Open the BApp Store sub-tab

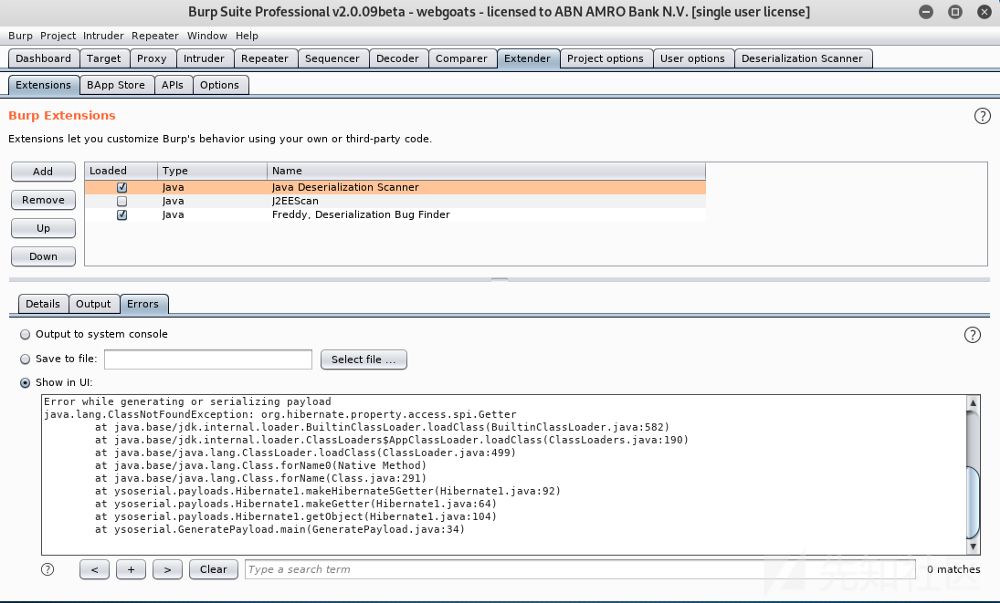coord(116,85)
